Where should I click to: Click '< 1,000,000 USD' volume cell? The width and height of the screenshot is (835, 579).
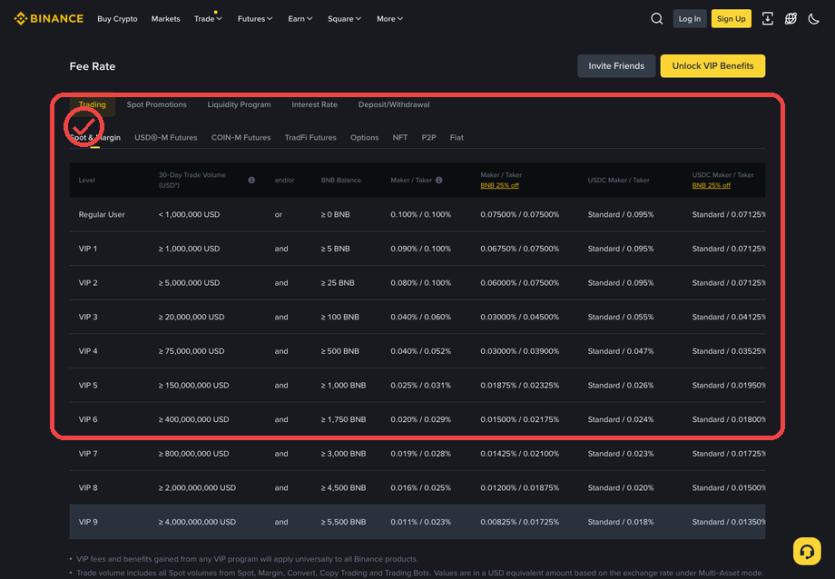tap(189, 214)
